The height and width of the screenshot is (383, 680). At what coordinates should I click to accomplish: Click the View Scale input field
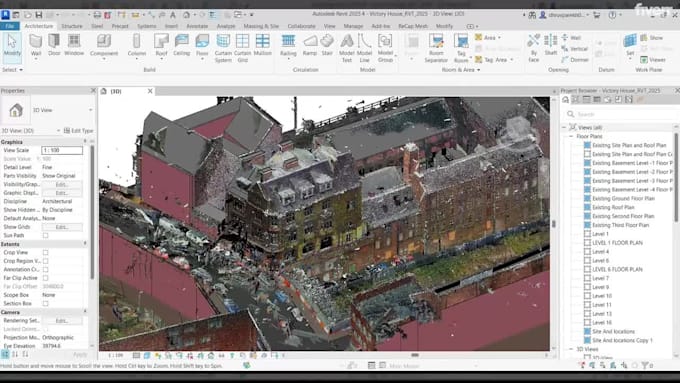pyautogui.click(x=62, y=150)
